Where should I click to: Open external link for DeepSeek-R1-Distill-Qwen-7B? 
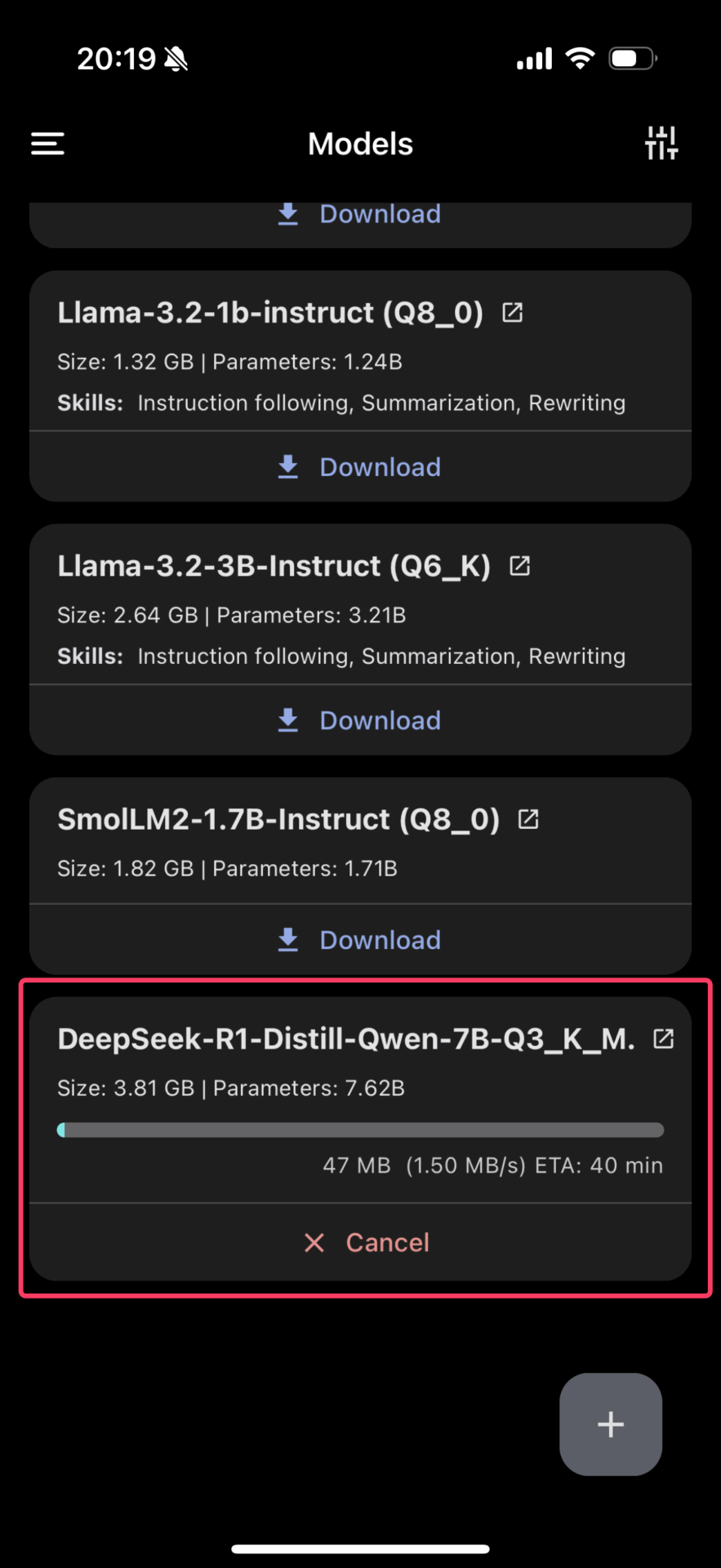(663, 1039)
